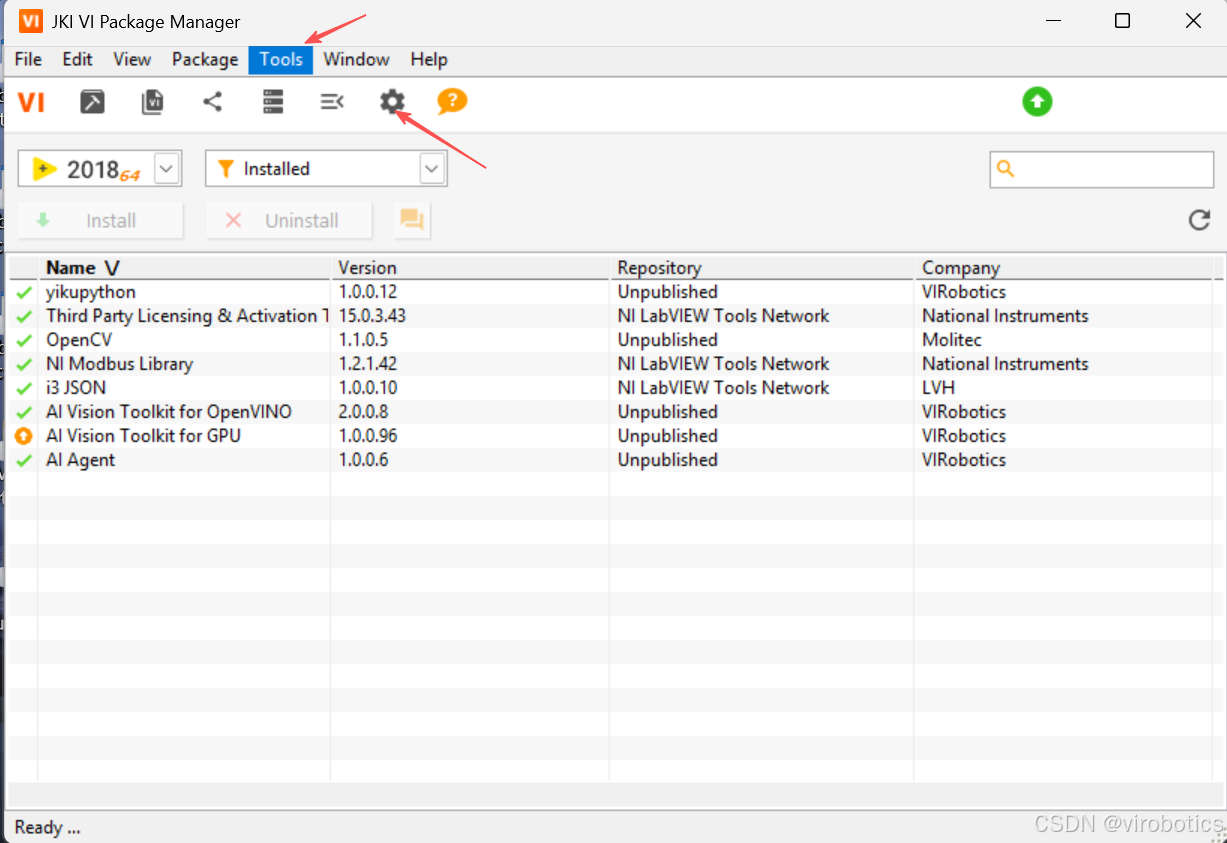
Task: Open the View menu
Action: click(132, 59)
